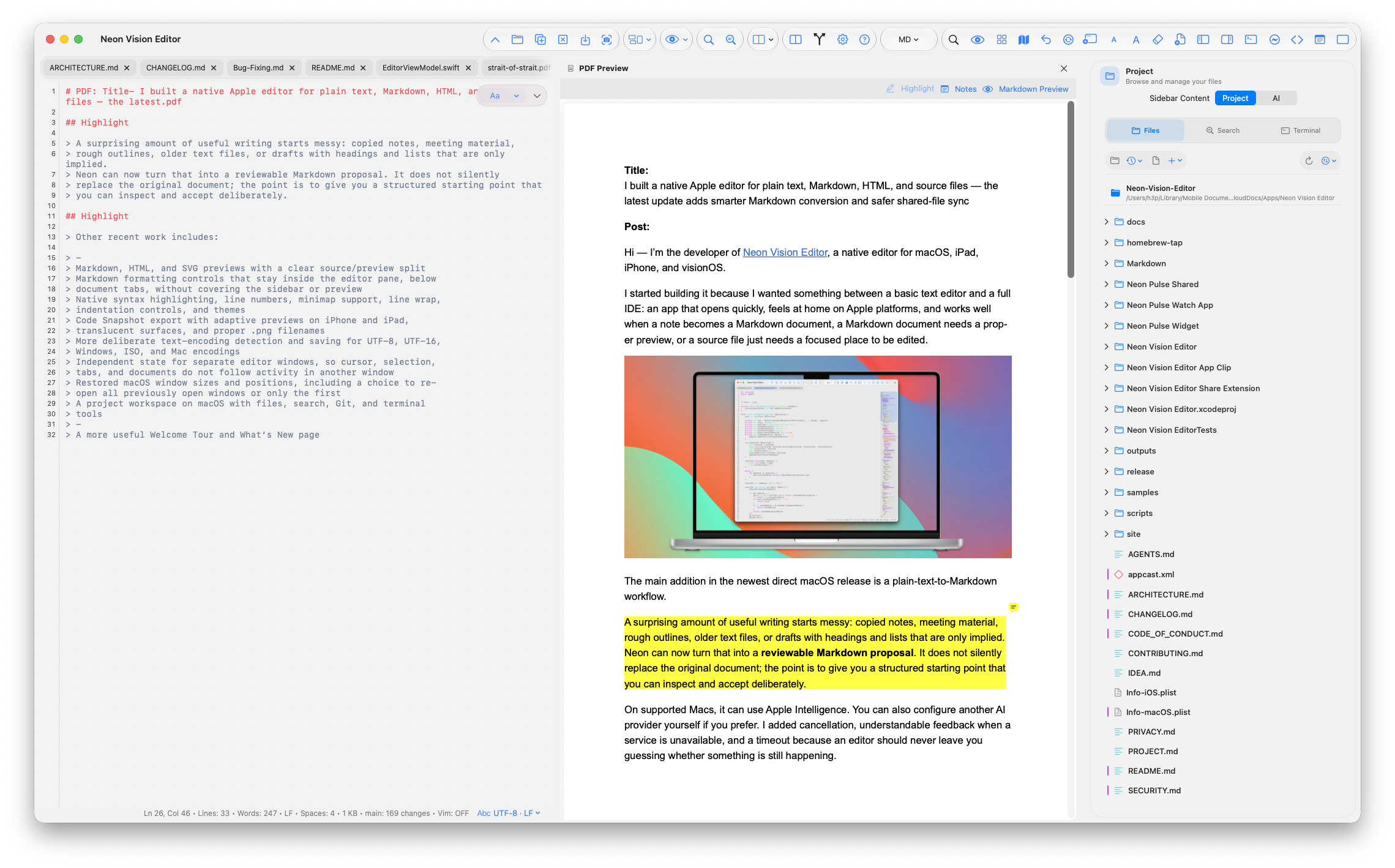Screen dimensions: 1395x868
Task: Click the save/download tray toolbar icon
Action: [585, 40]
